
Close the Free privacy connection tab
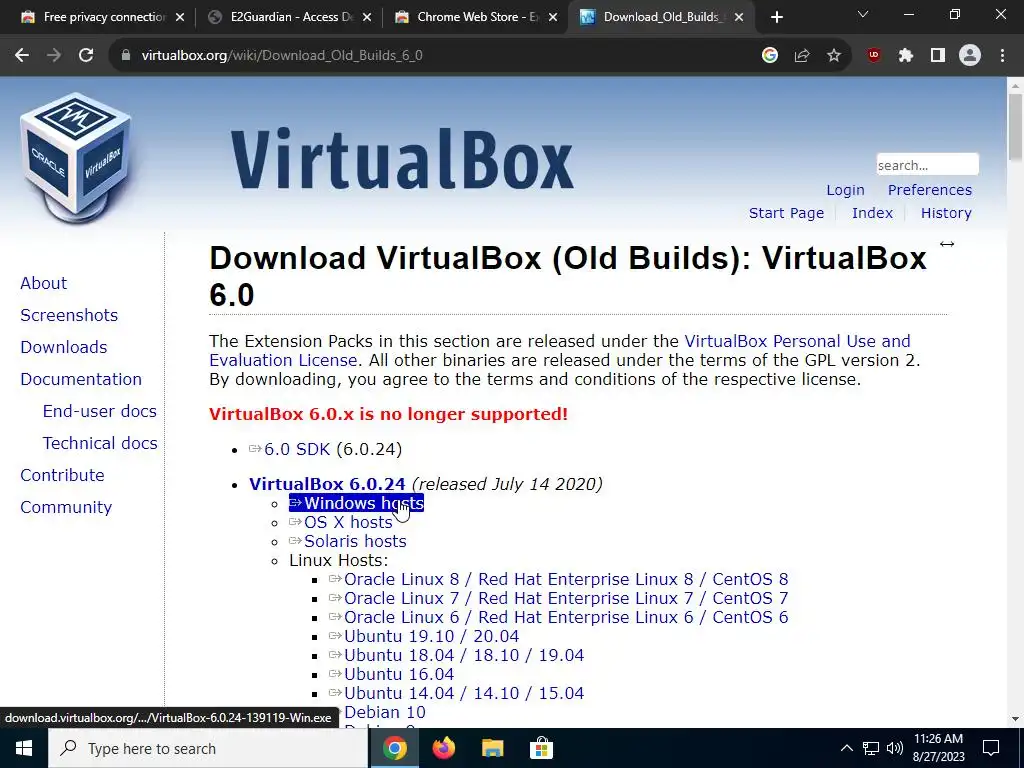pos(180,18)
